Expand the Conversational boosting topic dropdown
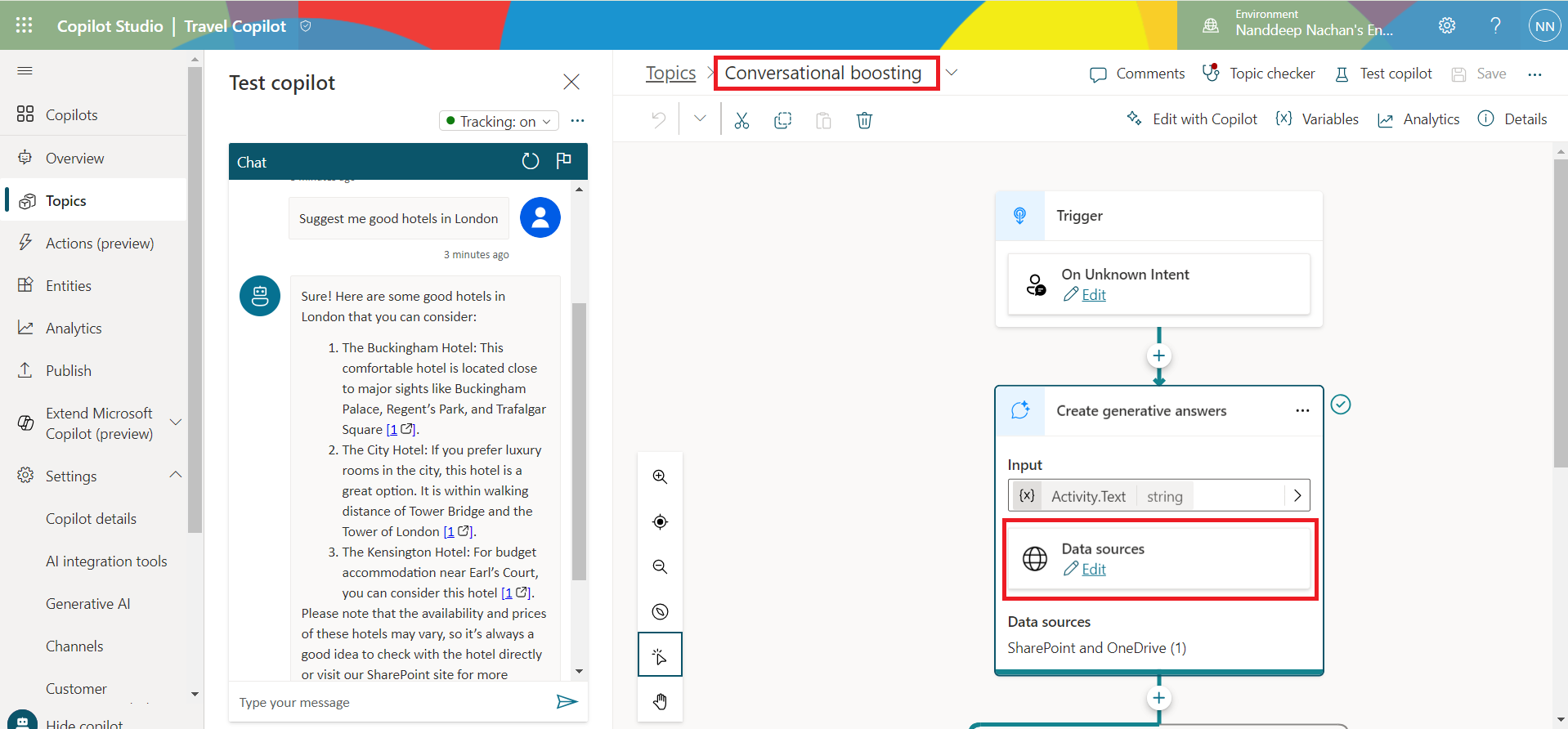The width and height of the screenshot is (1568, 729). (952, 73)
